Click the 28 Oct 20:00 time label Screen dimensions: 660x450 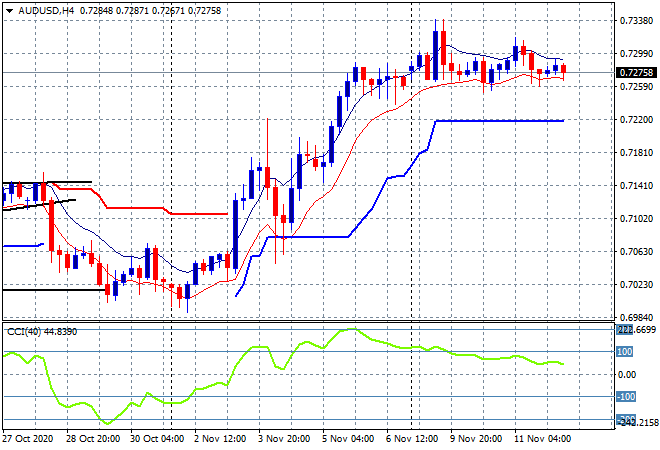93,439
